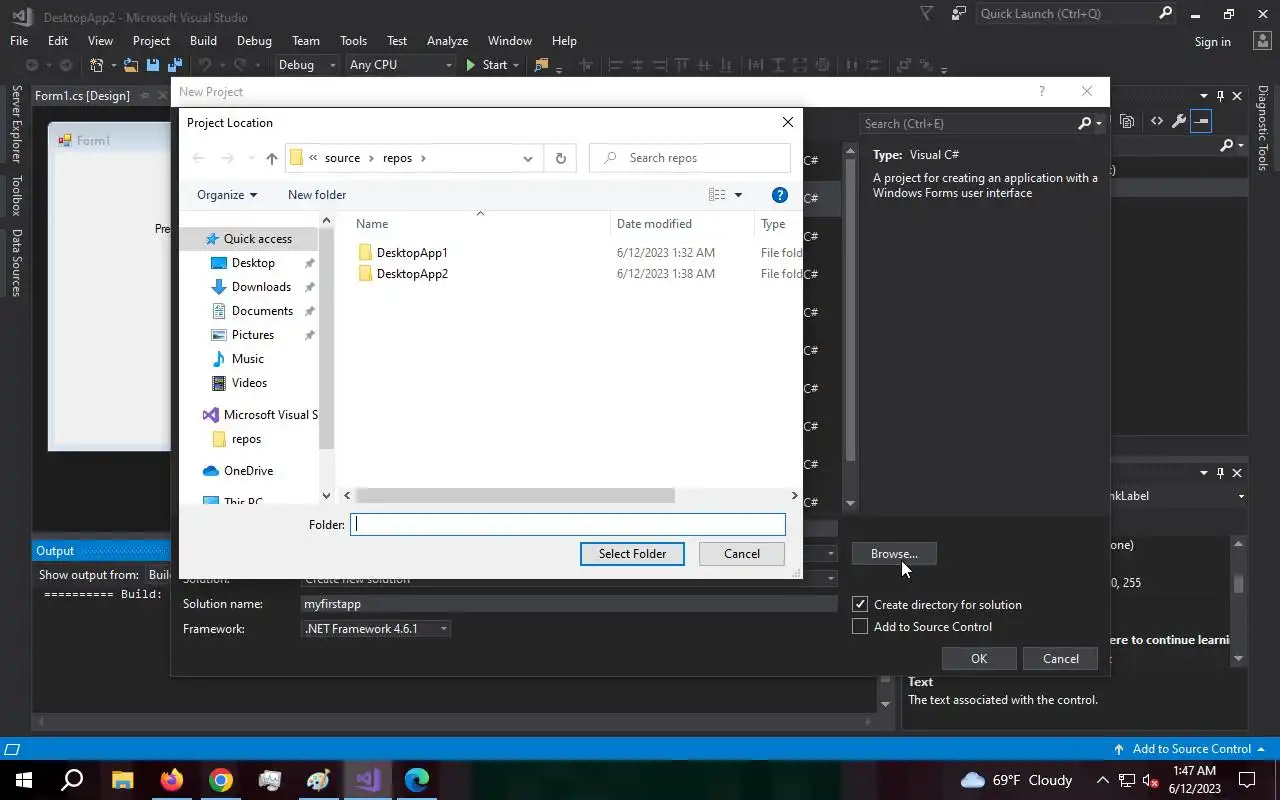Refresh the repos folder listing
This screenshot has height=800, width=1280.
click(x=560, y=158)
